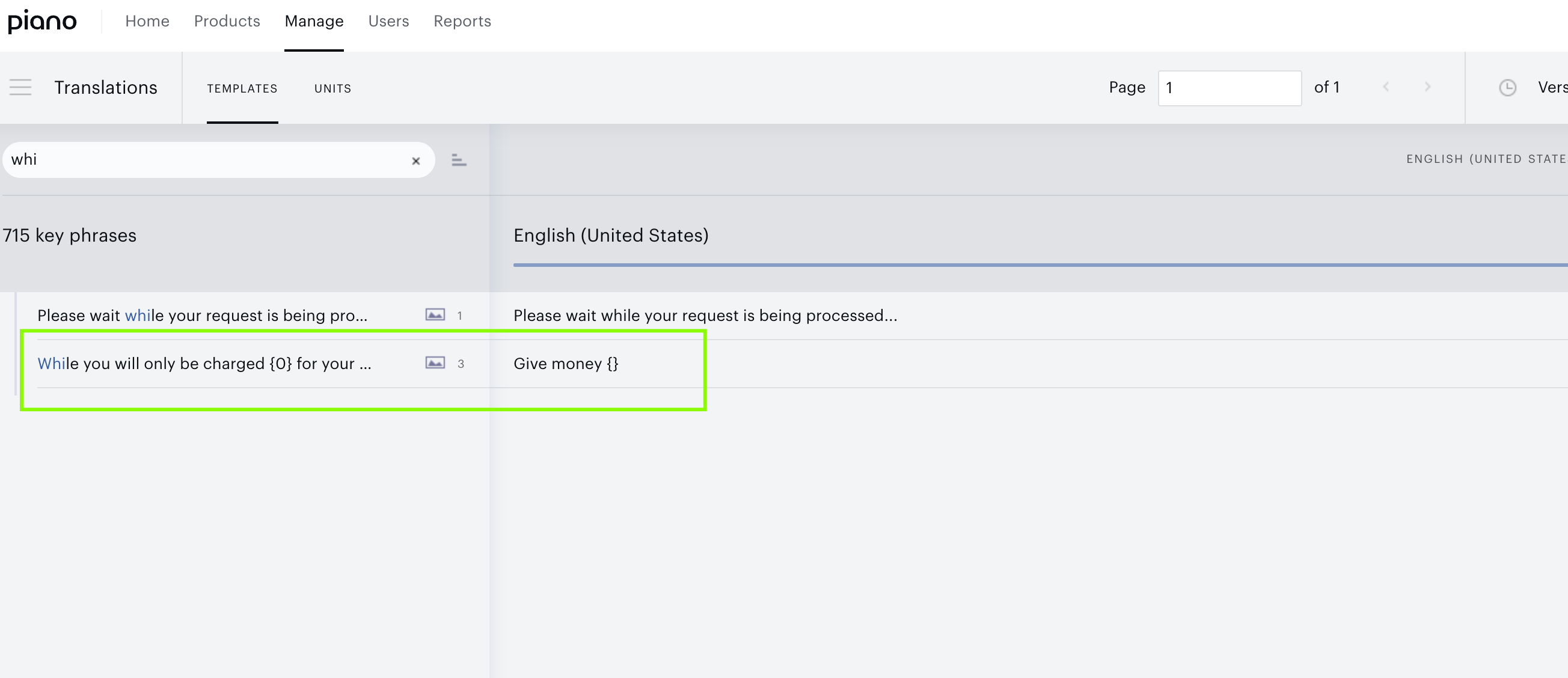The image size is (1568, 678).
Task: Go to previous page arrow
Action: click(x=1386, y=87)
